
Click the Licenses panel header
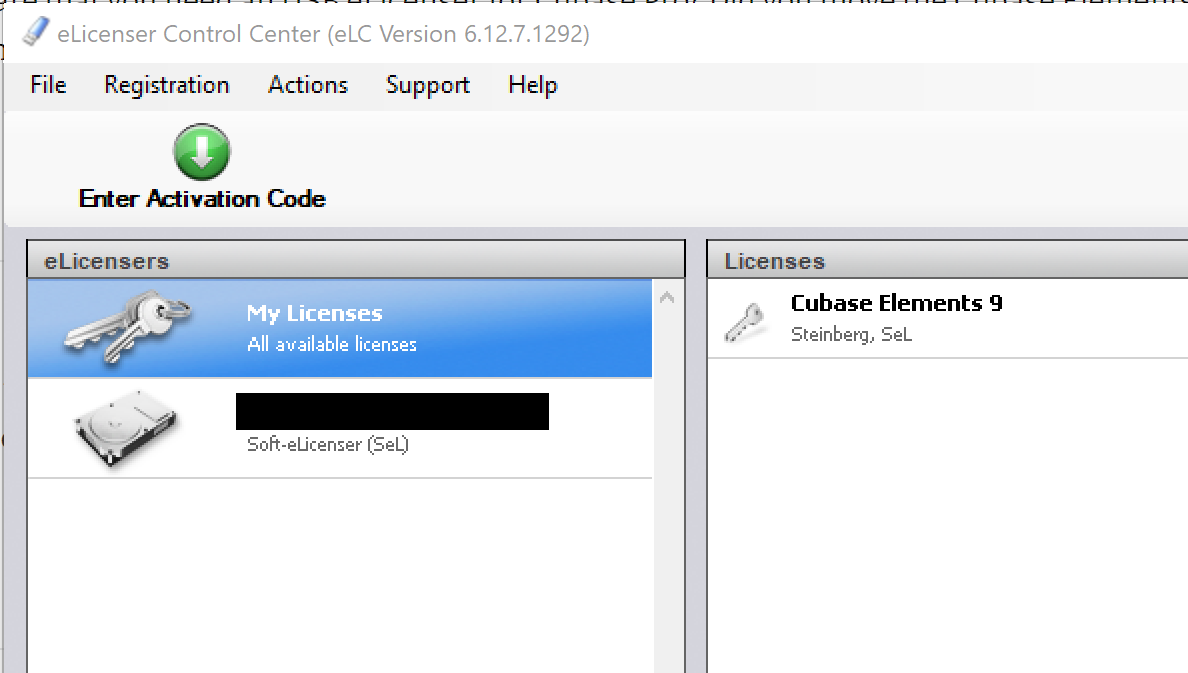tap(948, 261)
